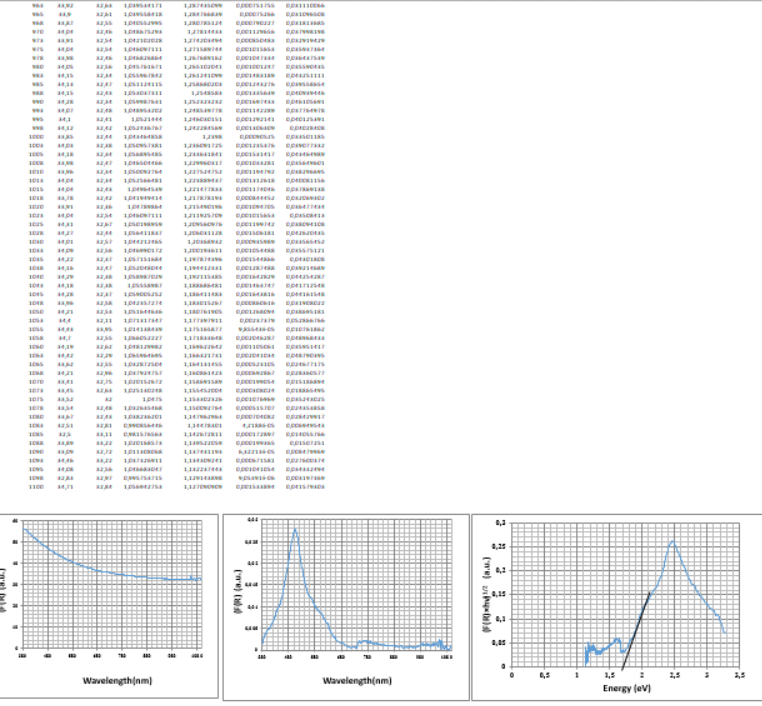The image size is (762, 706).
Task: Click the 1,5 tick label on energy axis
Action: pyautogui.click(x=609, y=675)
